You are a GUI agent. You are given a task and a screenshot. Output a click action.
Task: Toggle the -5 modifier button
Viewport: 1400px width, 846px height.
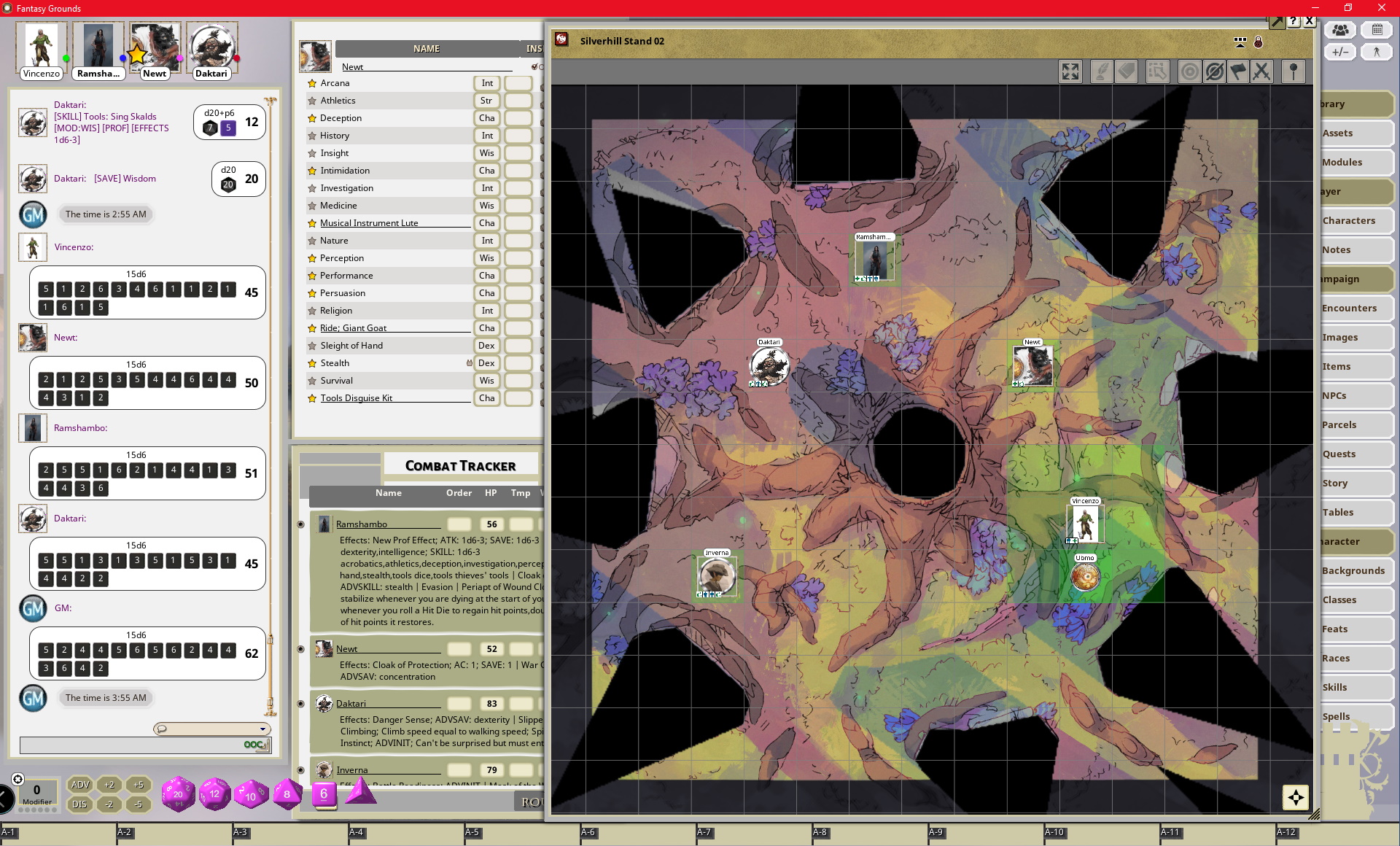click(138, 804)
